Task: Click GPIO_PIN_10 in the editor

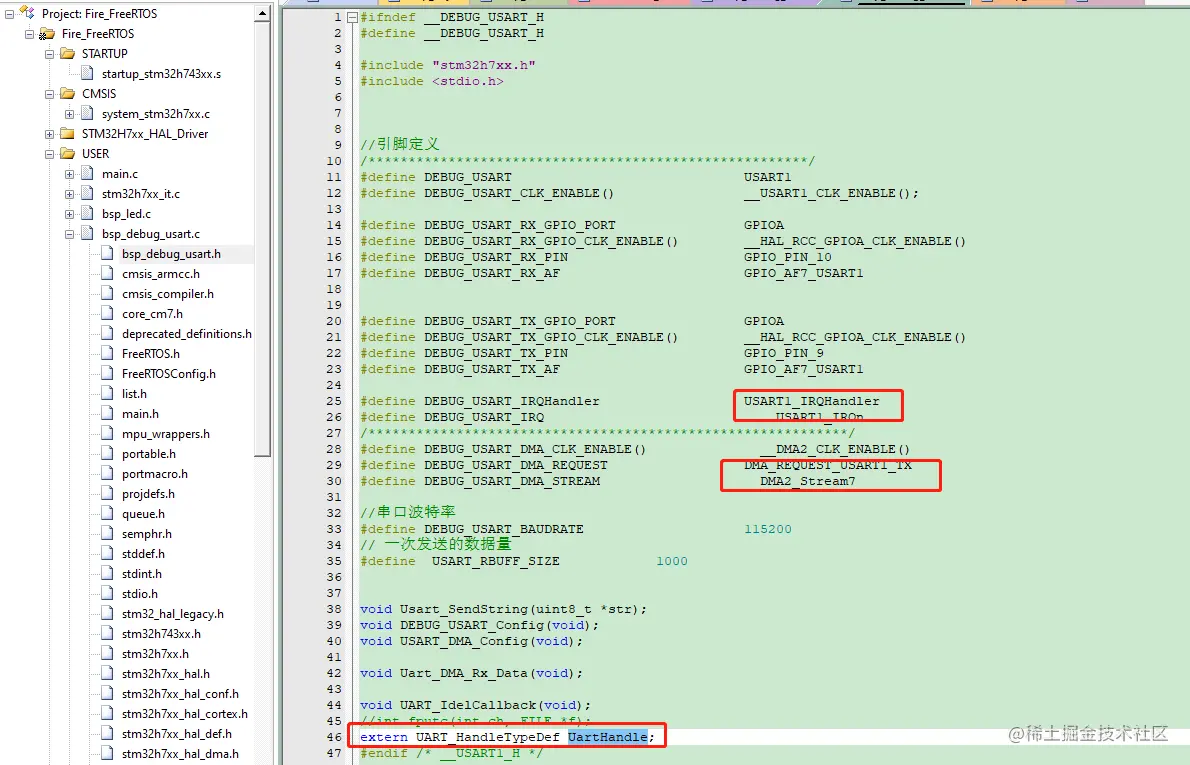Action: point(788,257)
